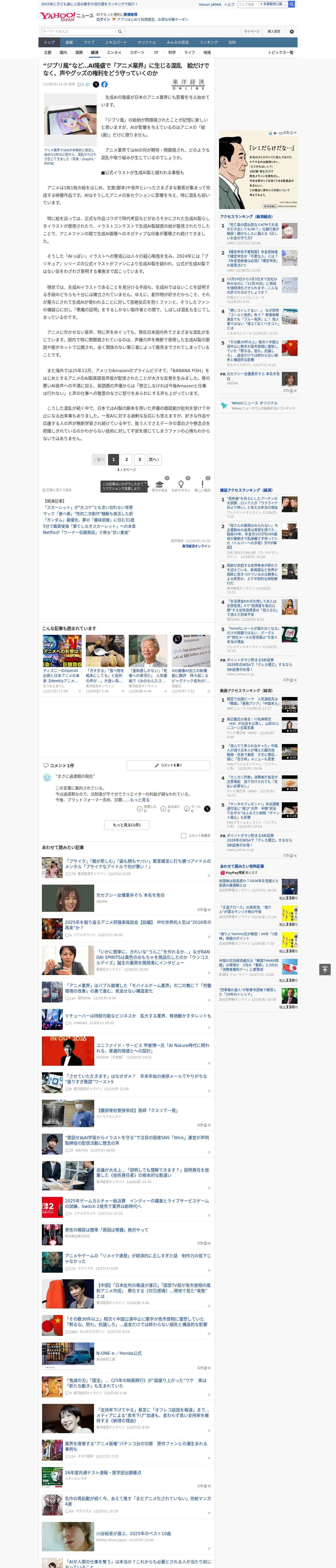Click the Yahoo! JAPAN news logo
Image resolution: width=336 pixels, height=1568 pixels.
point(67,16)
